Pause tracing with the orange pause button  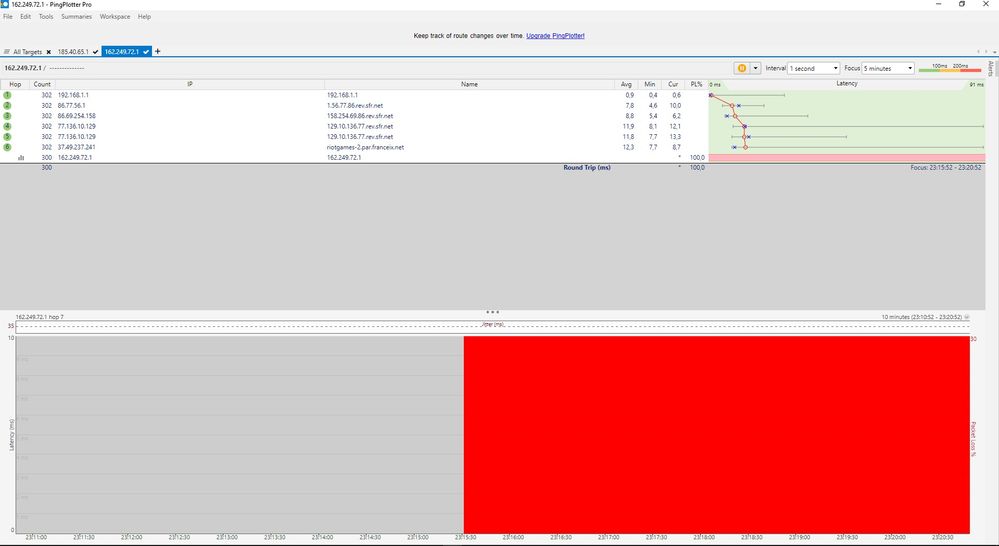[x=742, y=68]
